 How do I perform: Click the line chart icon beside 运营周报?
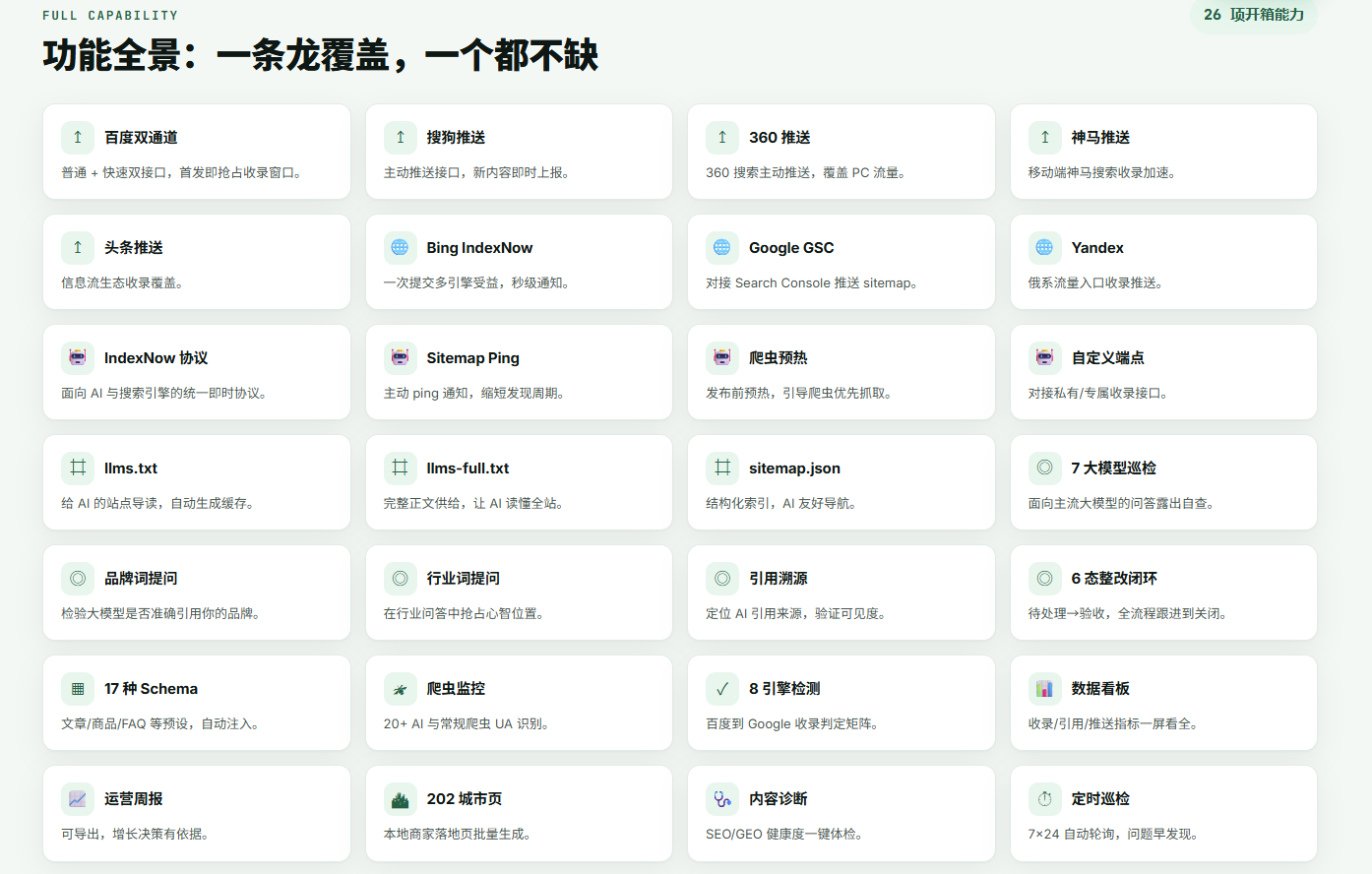point(78,799)
